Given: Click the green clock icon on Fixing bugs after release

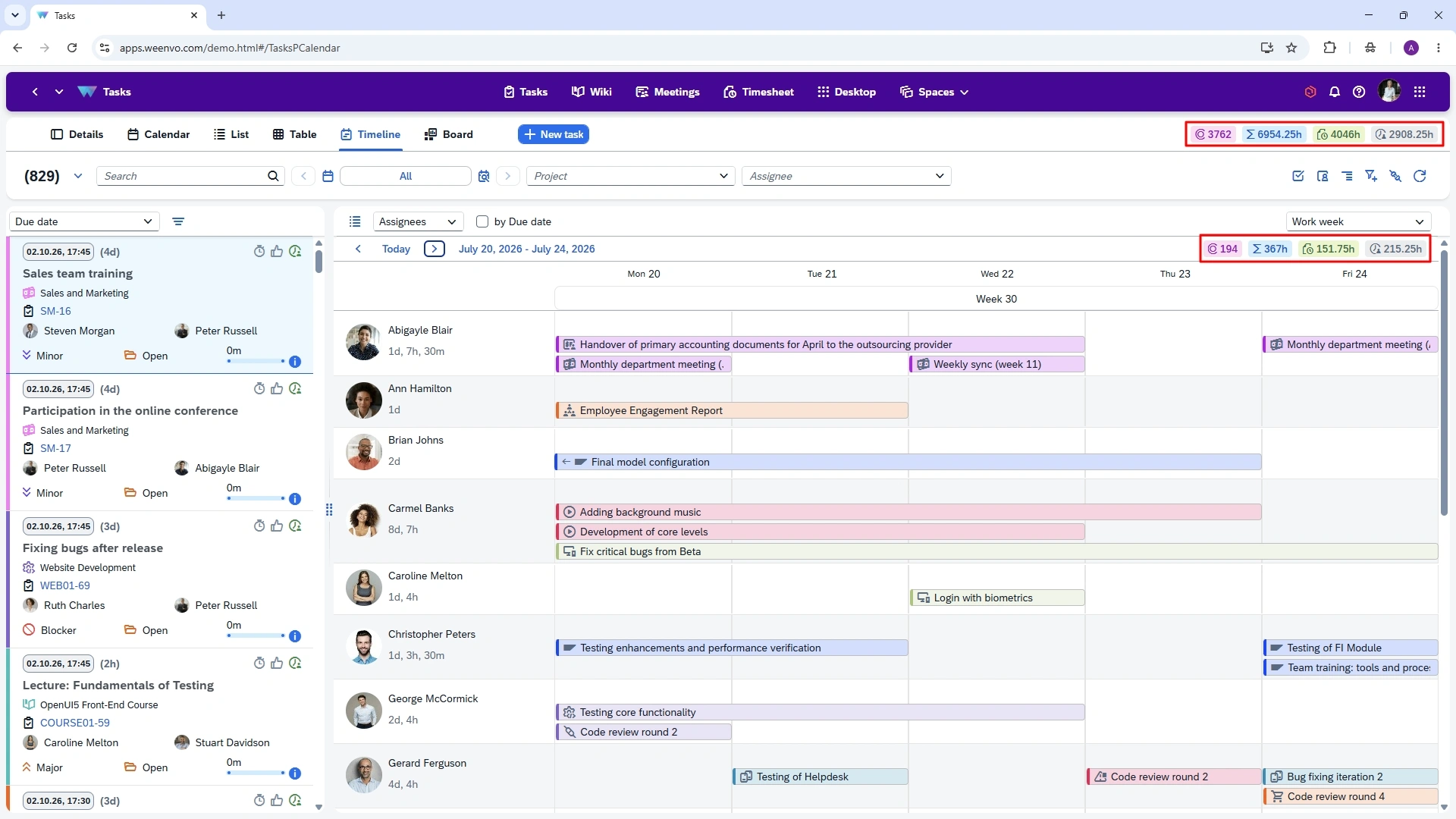Looking at the screenshot, I should click(x=295, y=526).
